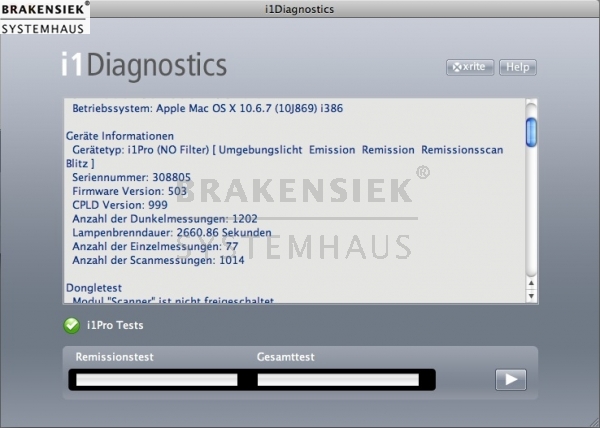The height and width of the screenshot is (428, 600).
Task: Click the x-rite logo button
Action: [470, 67]
